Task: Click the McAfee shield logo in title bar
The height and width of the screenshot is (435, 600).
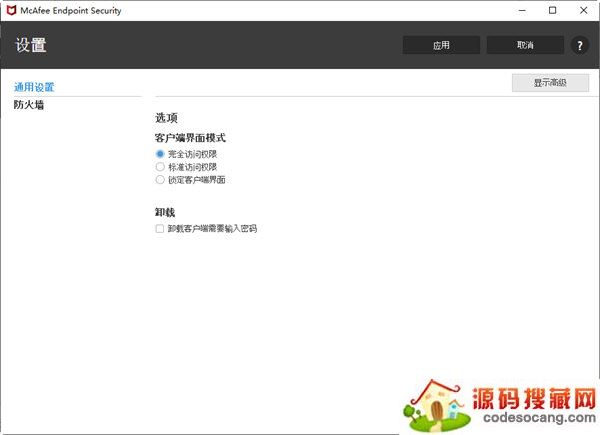Action: click(x=11, y=10)
